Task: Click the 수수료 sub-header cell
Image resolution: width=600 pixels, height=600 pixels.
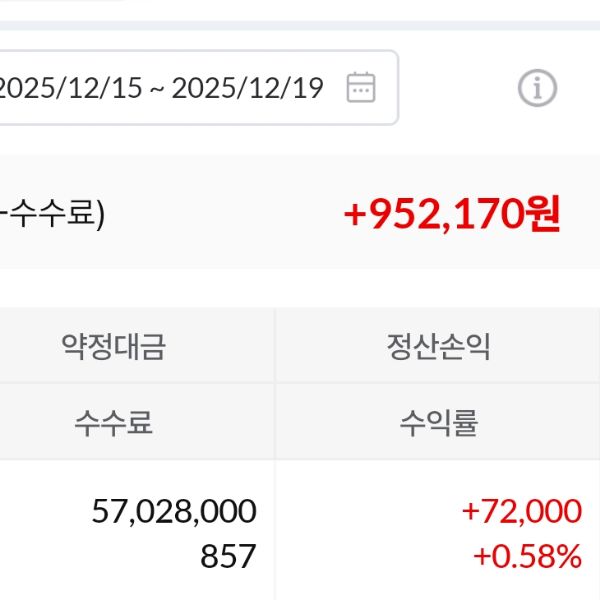Action: [x=113, y=423]
